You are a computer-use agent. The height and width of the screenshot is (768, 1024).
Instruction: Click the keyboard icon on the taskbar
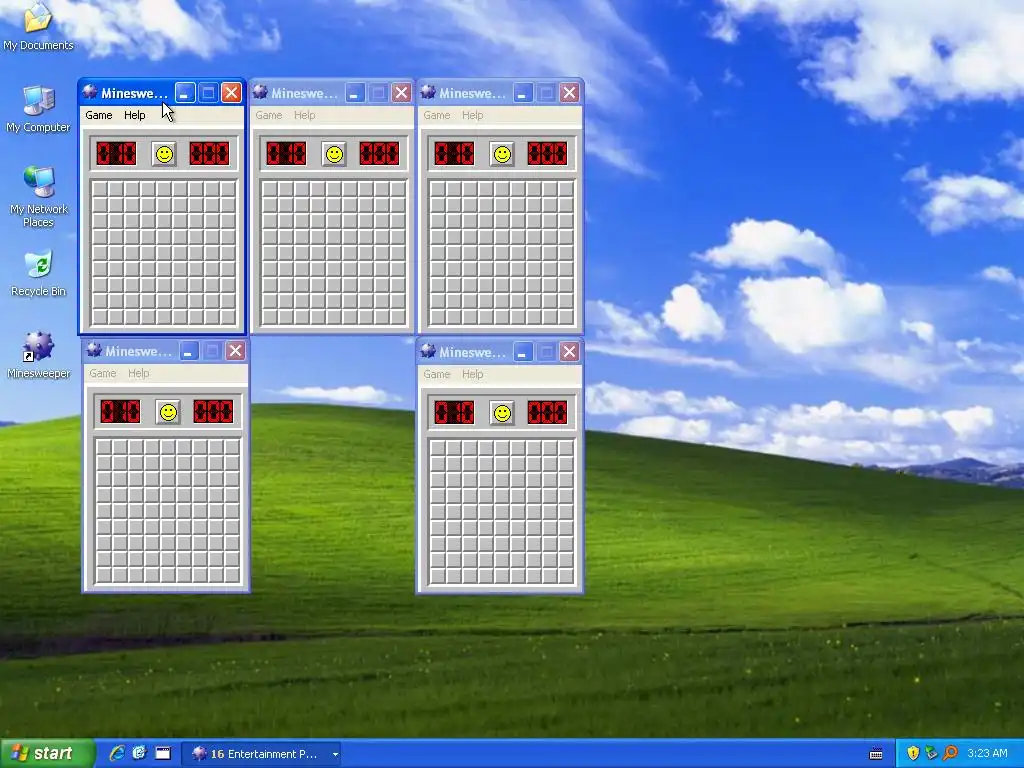876,754
